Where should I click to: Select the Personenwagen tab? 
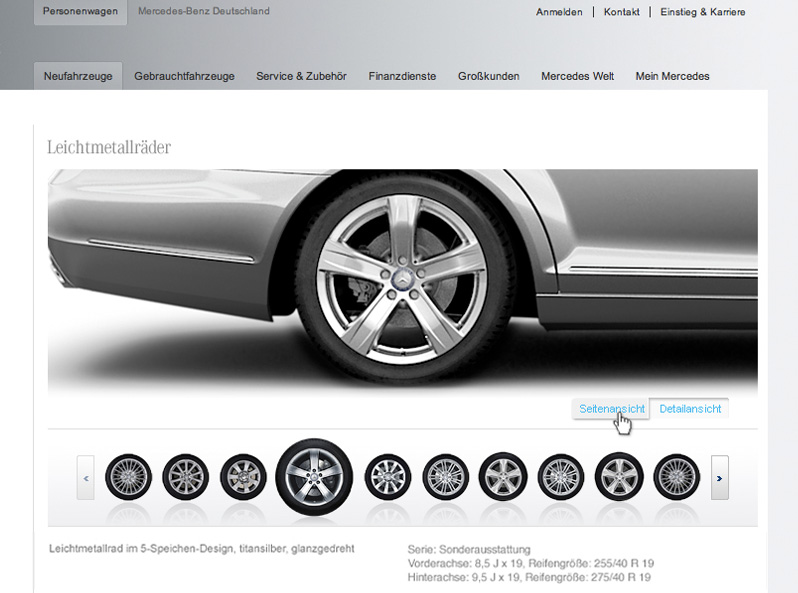(x=80, y=11)
